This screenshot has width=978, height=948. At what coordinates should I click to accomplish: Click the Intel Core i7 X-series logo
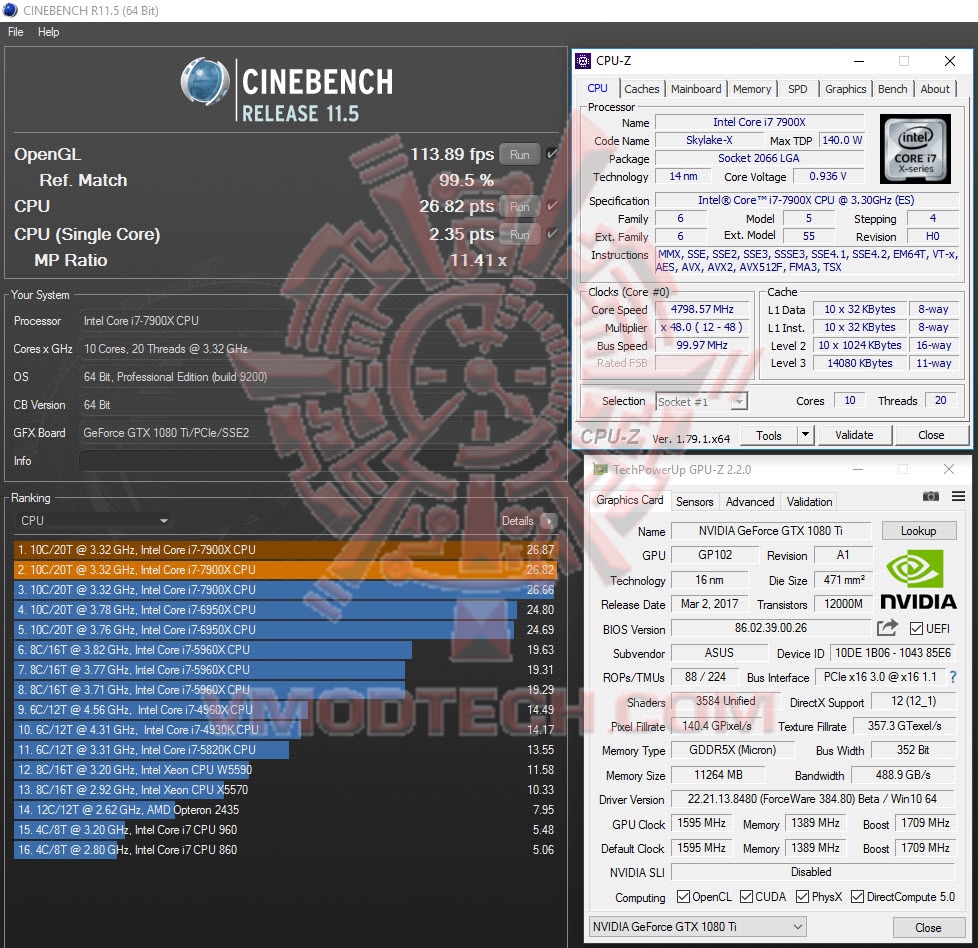pyautogui.click(x=915, y=148)
